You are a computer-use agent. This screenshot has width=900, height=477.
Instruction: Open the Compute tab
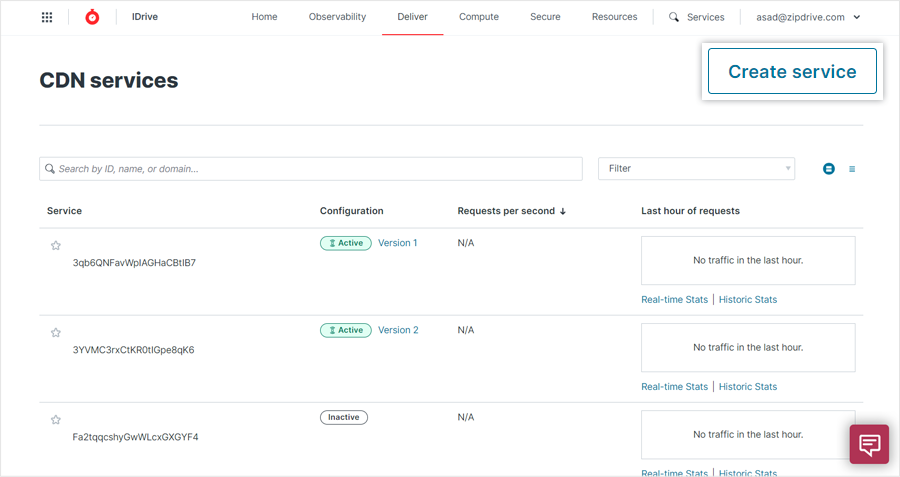click(479, 17)
